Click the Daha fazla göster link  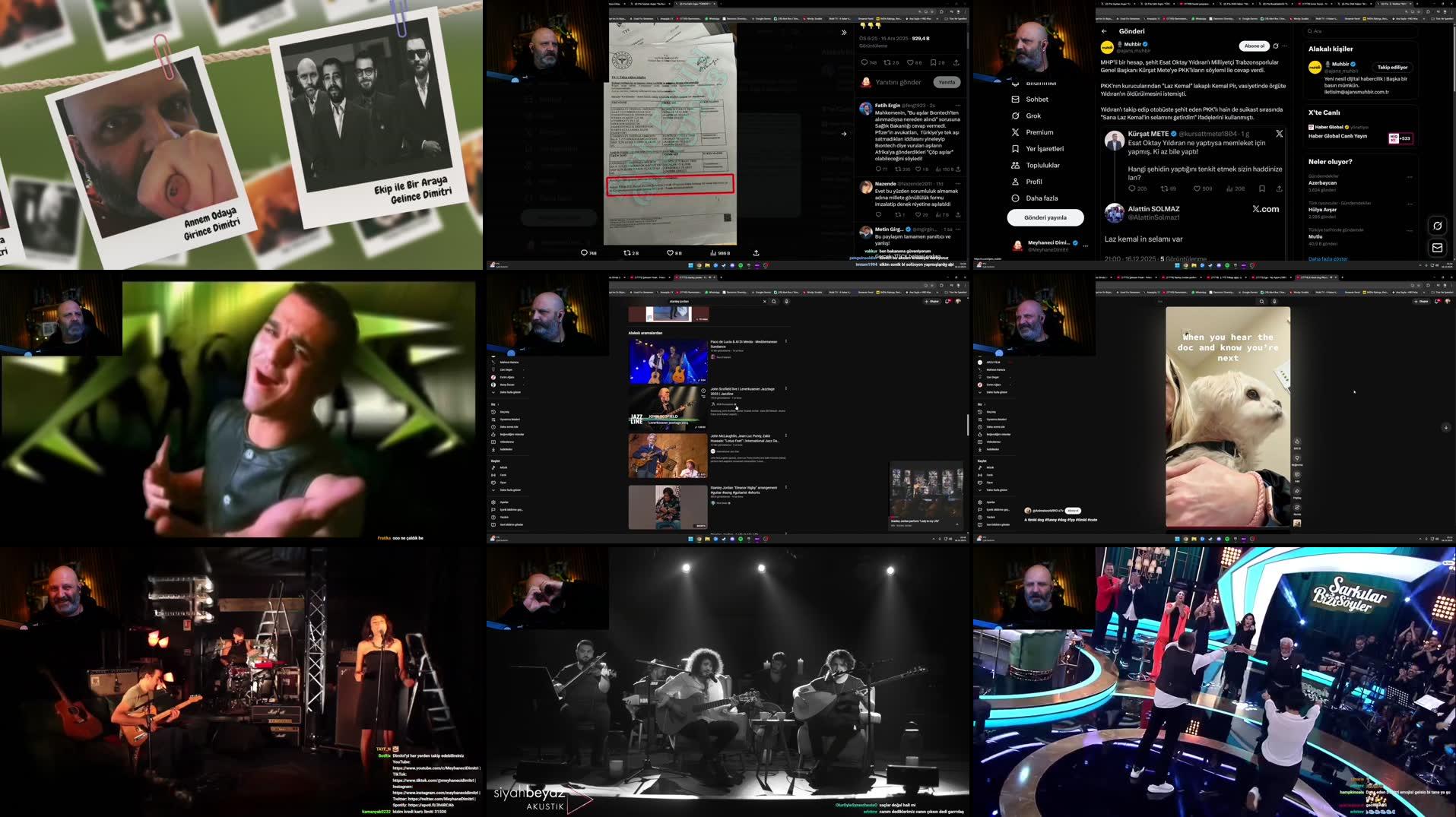click(1329, 259)
